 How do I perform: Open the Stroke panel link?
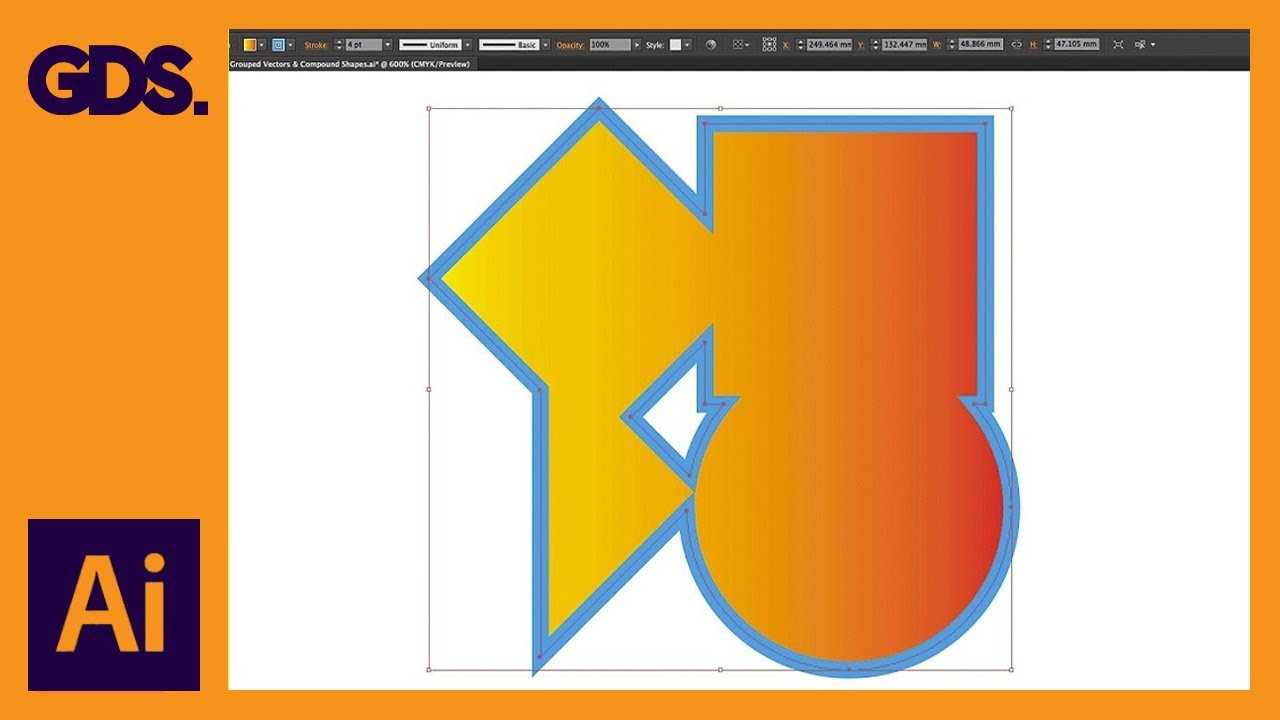315,45
